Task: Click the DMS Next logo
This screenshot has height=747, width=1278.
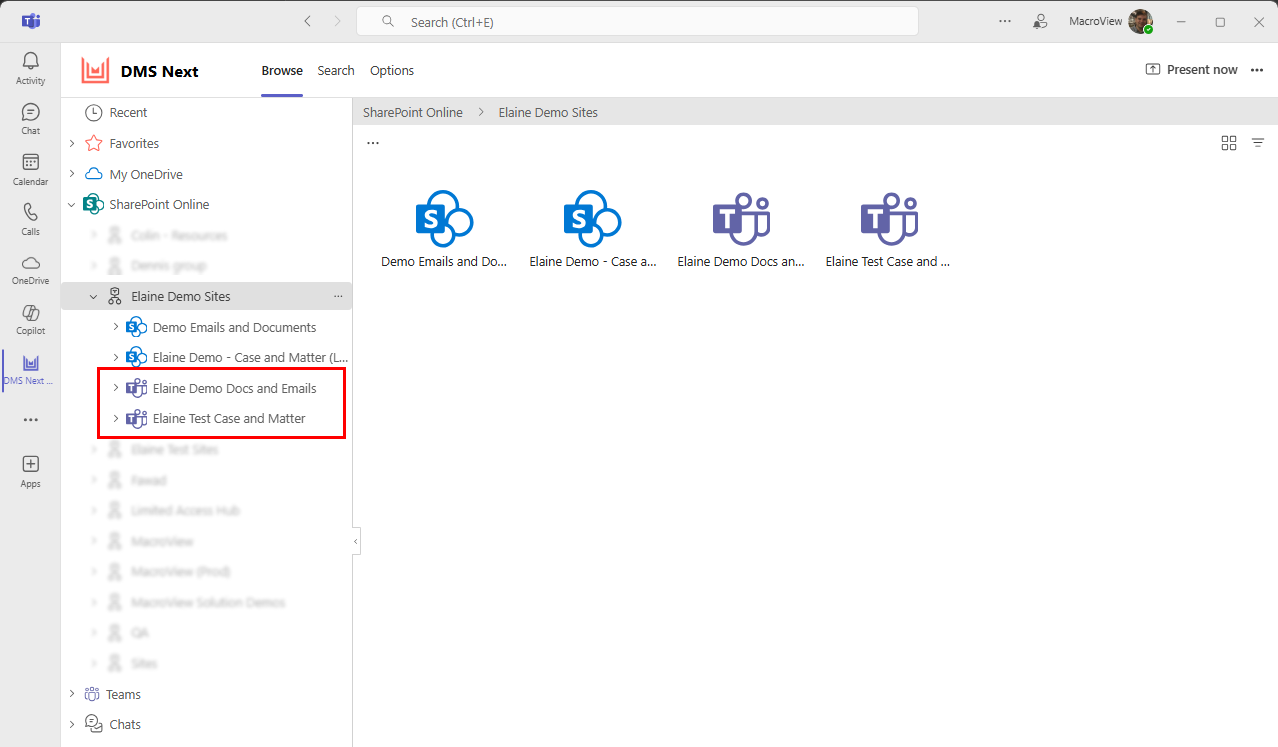Action: (95, 71)
